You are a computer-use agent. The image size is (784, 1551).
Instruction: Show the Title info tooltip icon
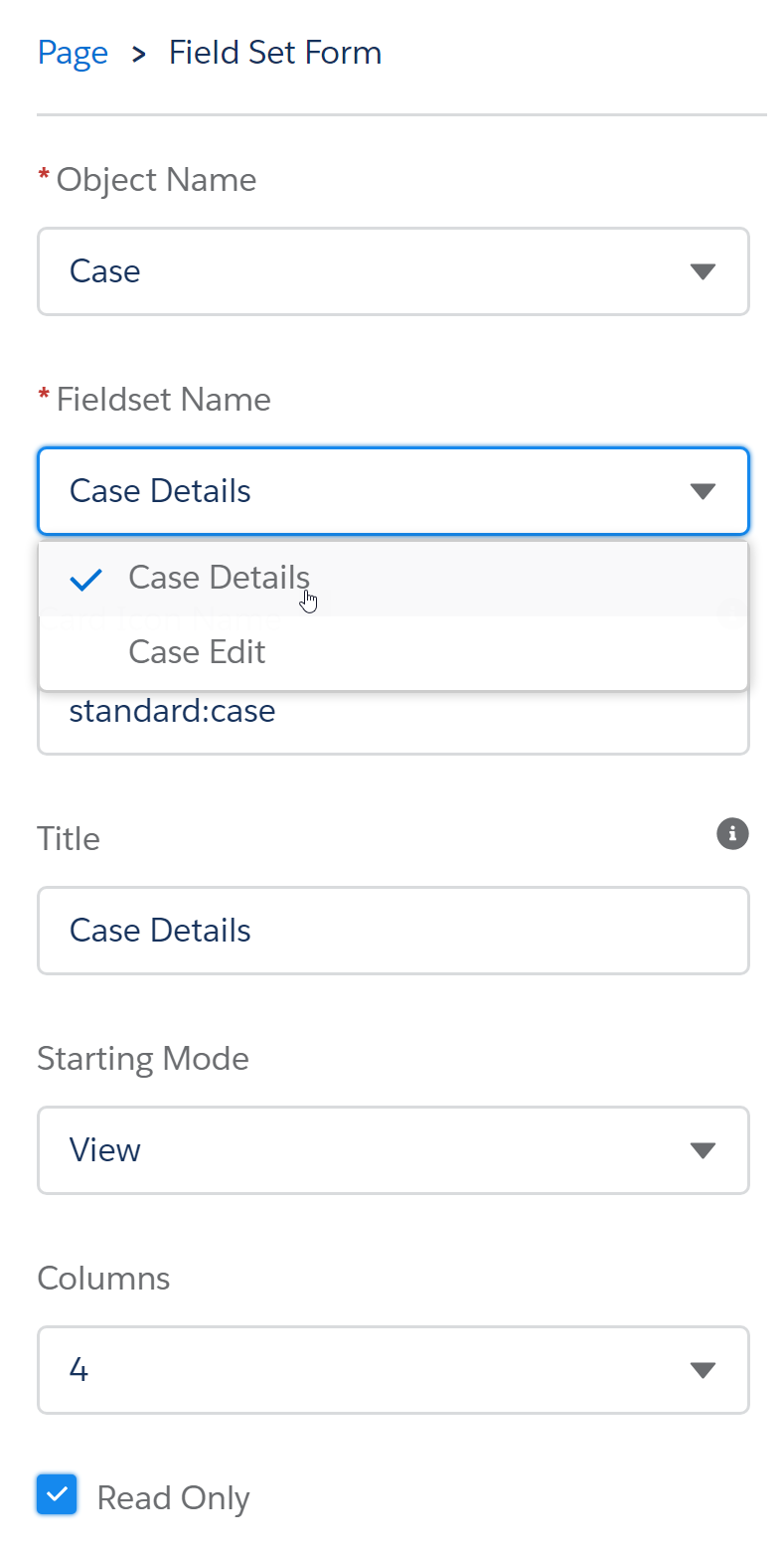click(x=732, y=834)
